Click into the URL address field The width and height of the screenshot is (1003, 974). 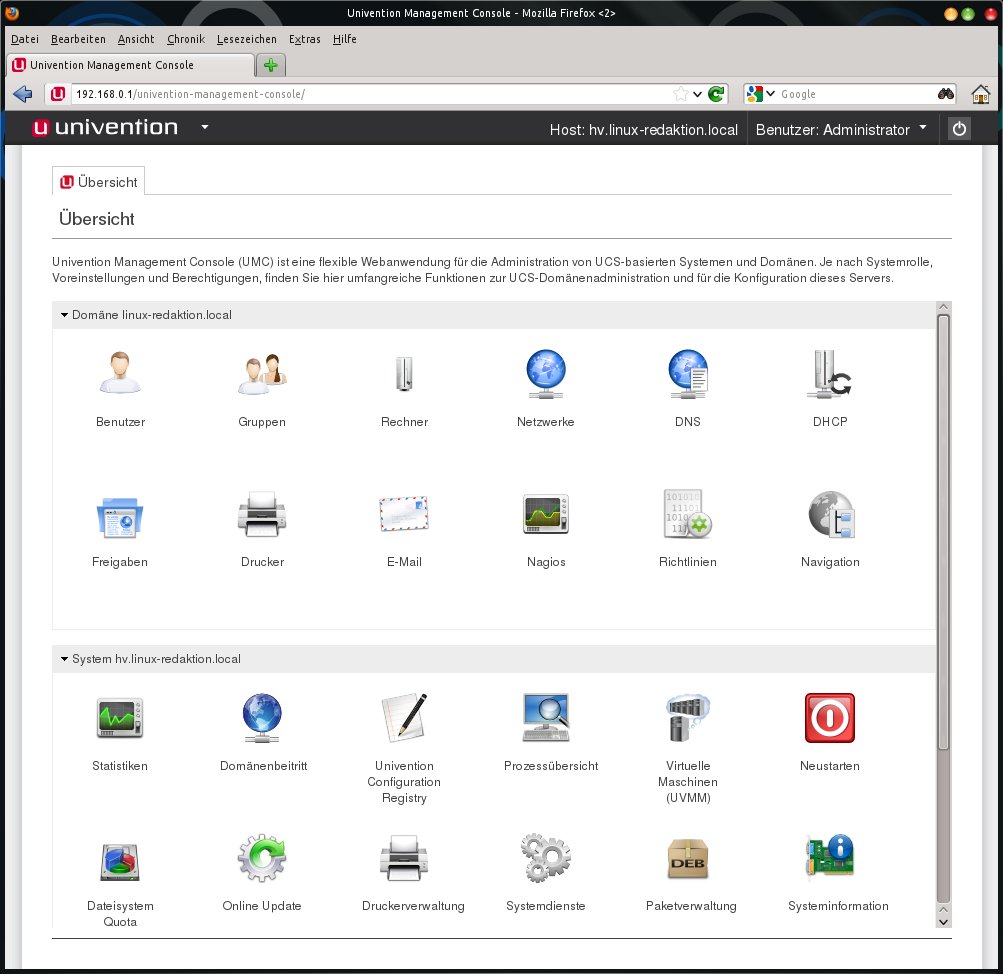[371, 94]
